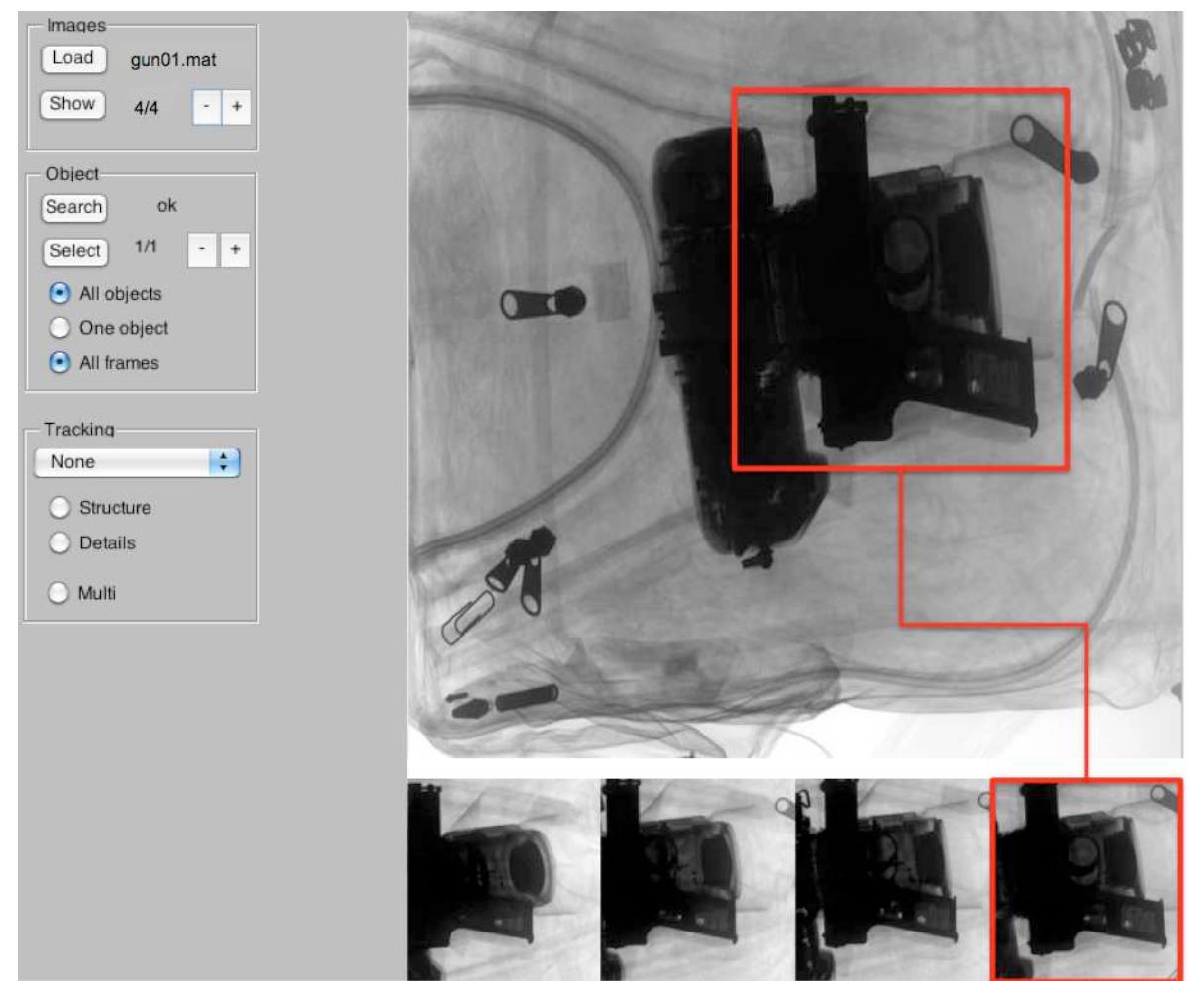Click the detected gun in X-ray image
1204x981 pixels.
tap(900, 279)
